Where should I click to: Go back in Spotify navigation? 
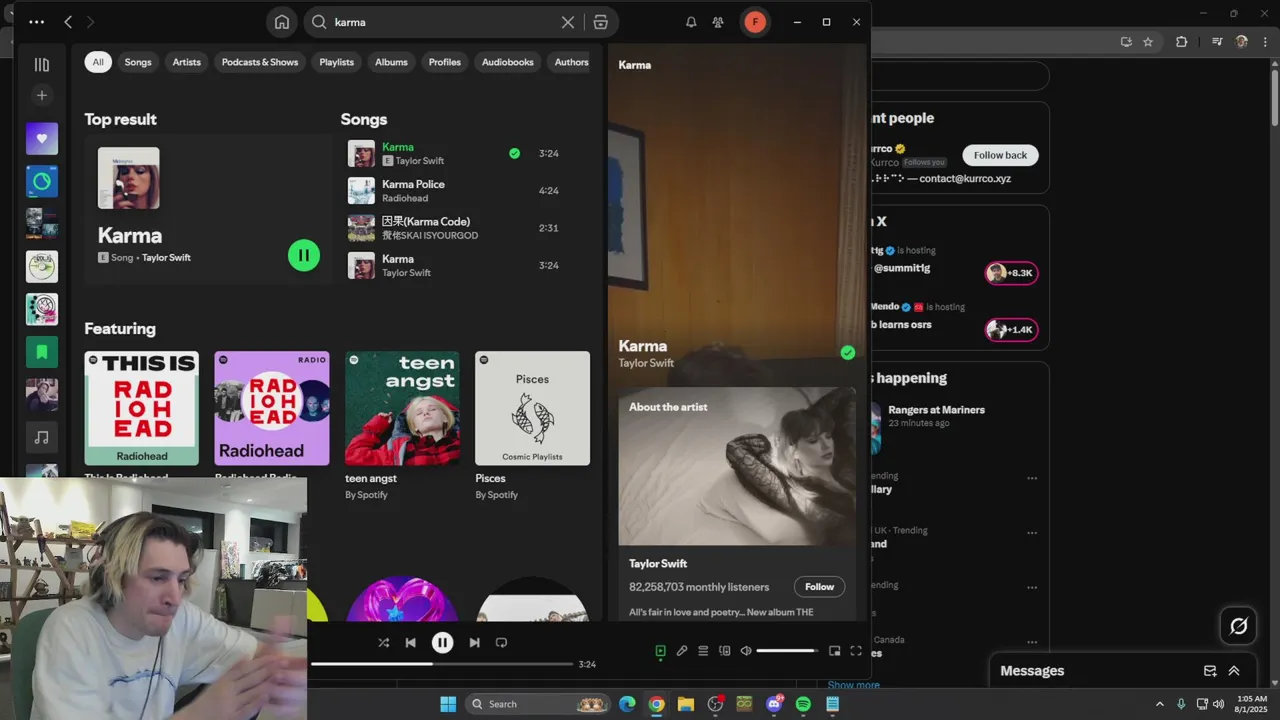68,22
